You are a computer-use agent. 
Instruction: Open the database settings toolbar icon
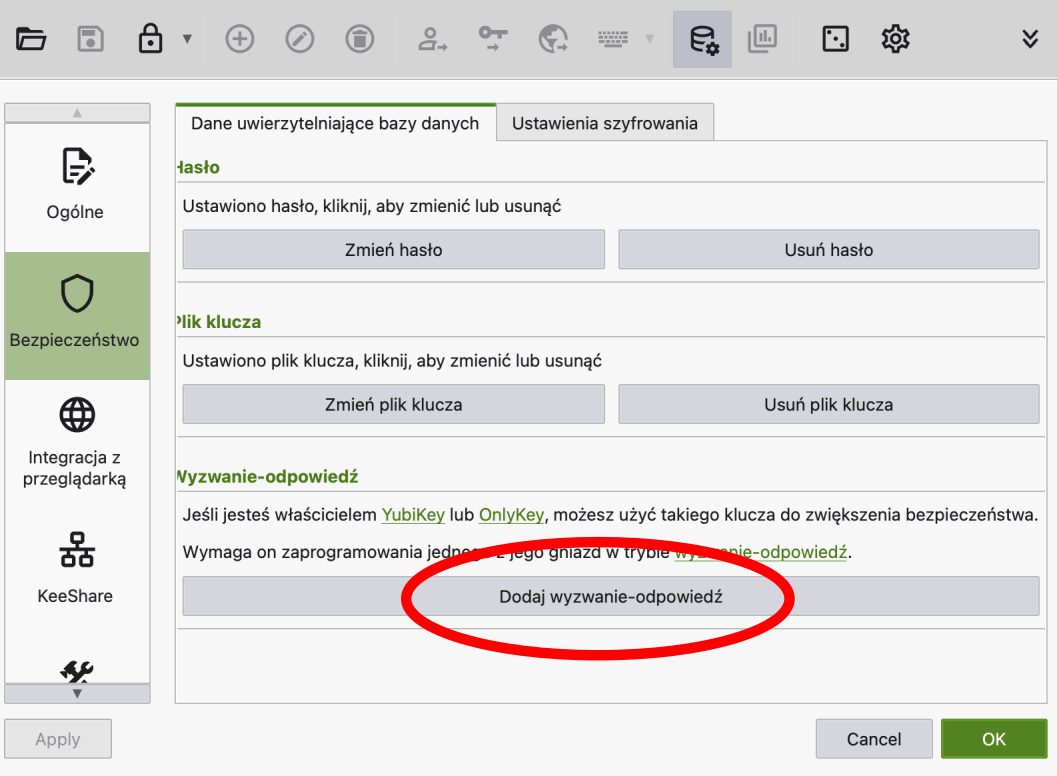click(x=702, y=39)
